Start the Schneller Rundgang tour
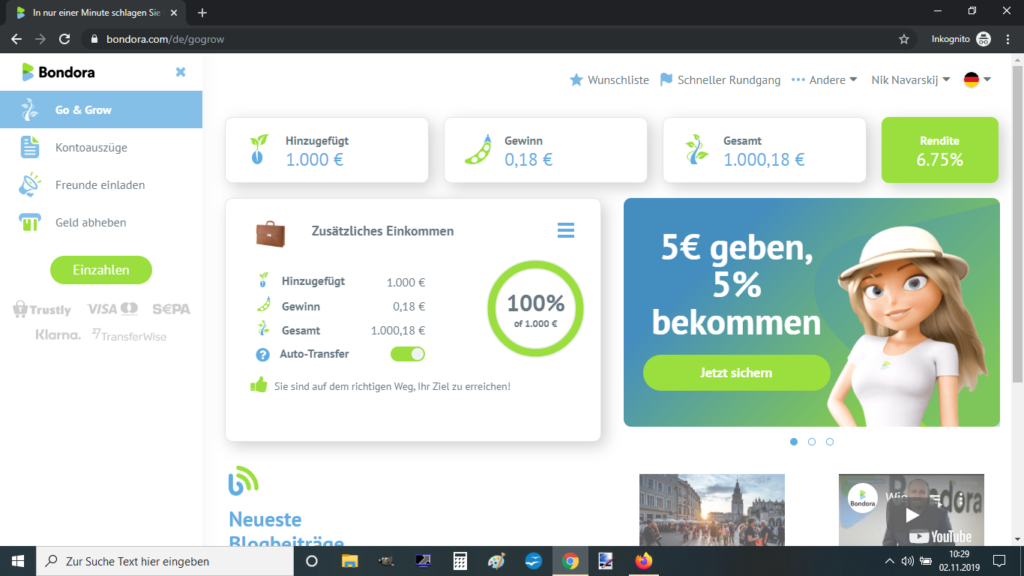The image size is (1024, 576). pos(728,80)
